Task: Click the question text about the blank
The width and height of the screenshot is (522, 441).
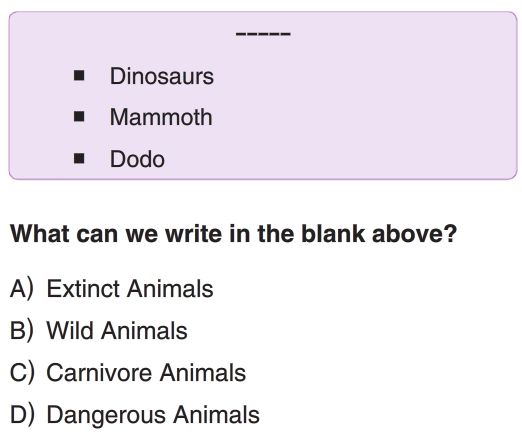Action: [x=233, y=234]
